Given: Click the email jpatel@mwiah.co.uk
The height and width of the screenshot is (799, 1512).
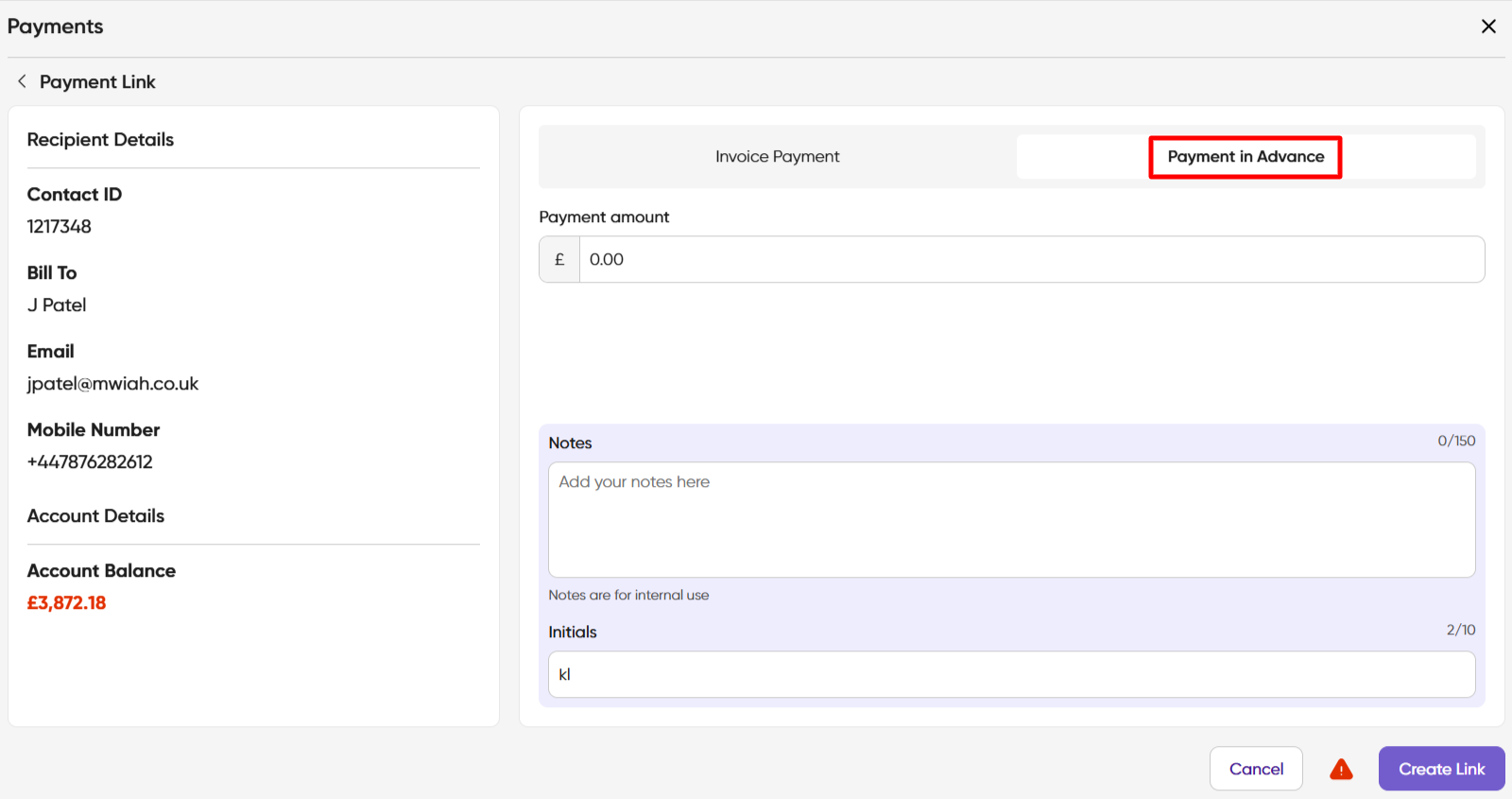Looking at the screenshot, I should (112, 384).
